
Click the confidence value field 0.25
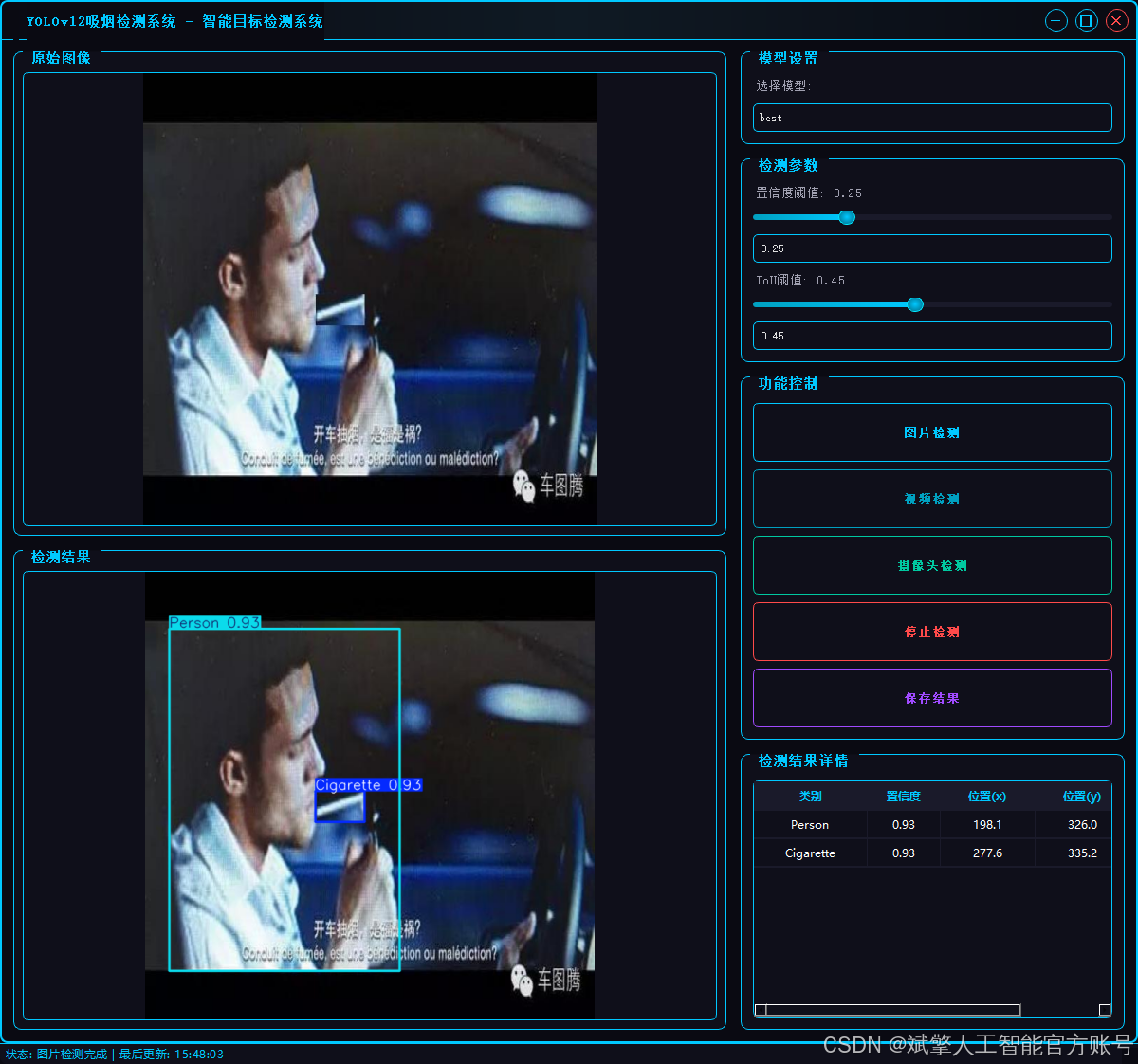click(932, 248)
